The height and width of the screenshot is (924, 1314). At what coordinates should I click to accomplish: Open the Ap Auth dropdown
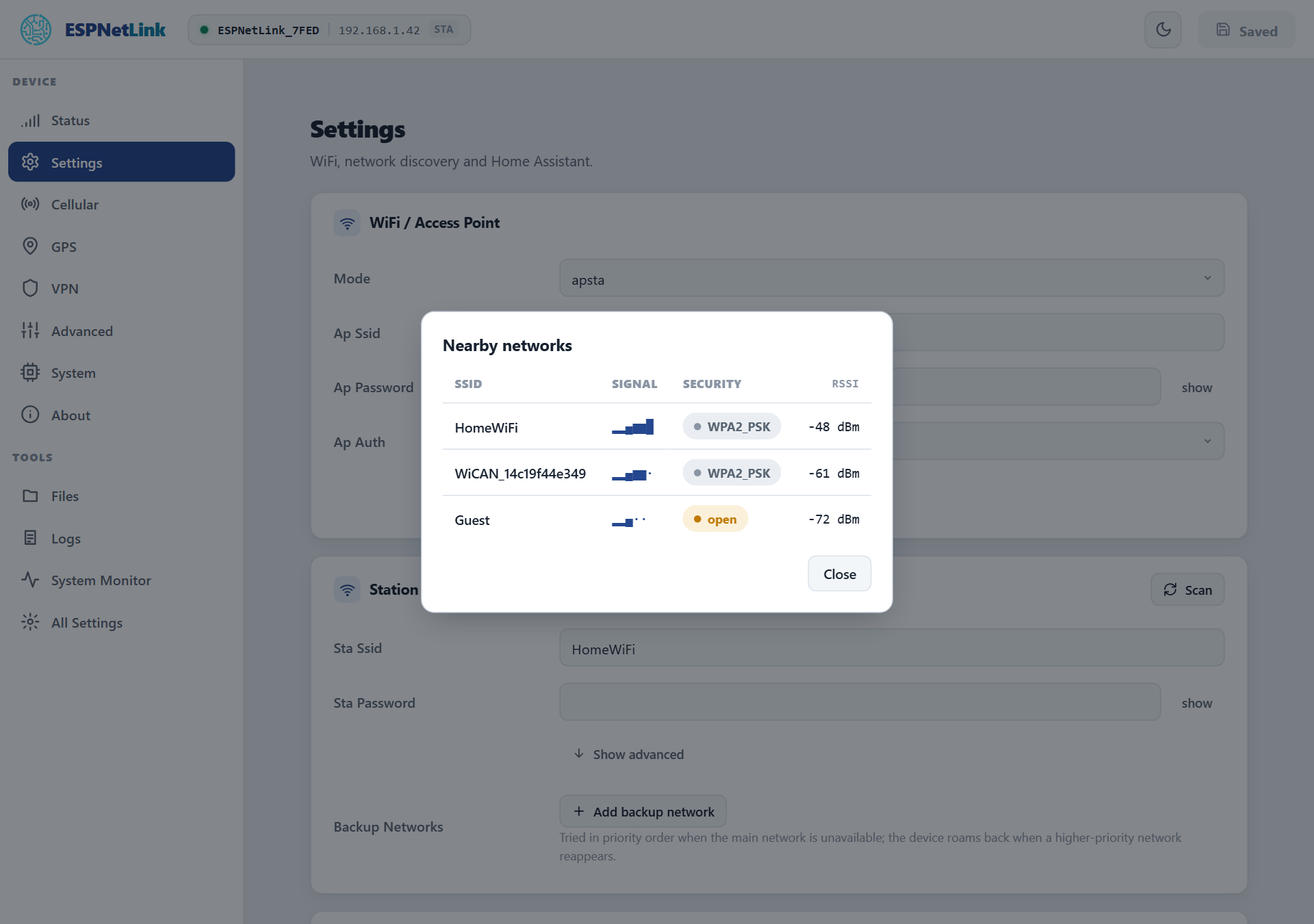1058,441
